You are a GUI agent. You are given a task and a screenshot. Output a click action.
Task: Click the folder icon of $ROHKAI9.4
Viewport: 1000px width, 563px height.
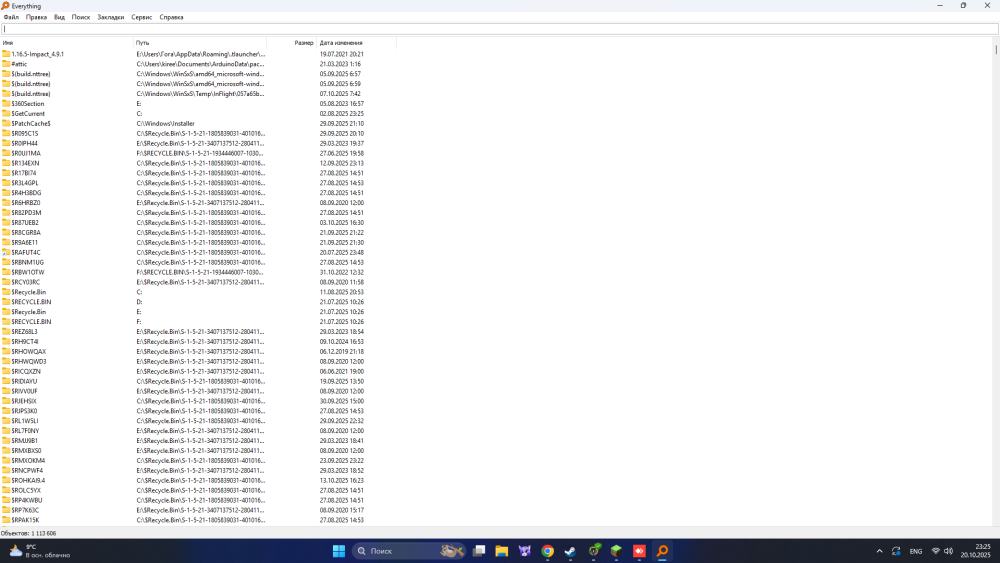coord(6,480)
